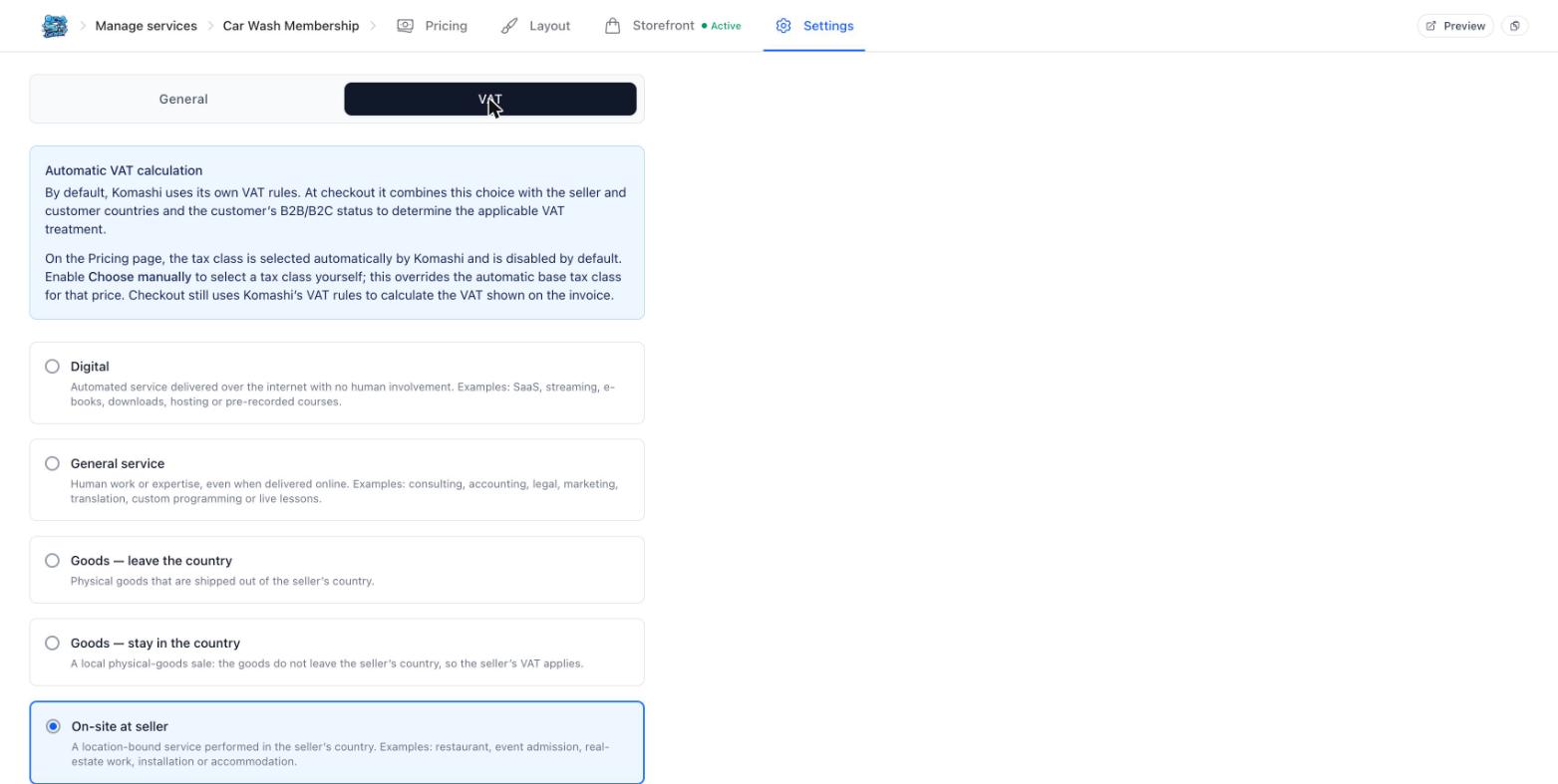Screen dimensions: 1558x784
Task: Click the copy icon beside Preview
Action: [x=1515, y=26]
